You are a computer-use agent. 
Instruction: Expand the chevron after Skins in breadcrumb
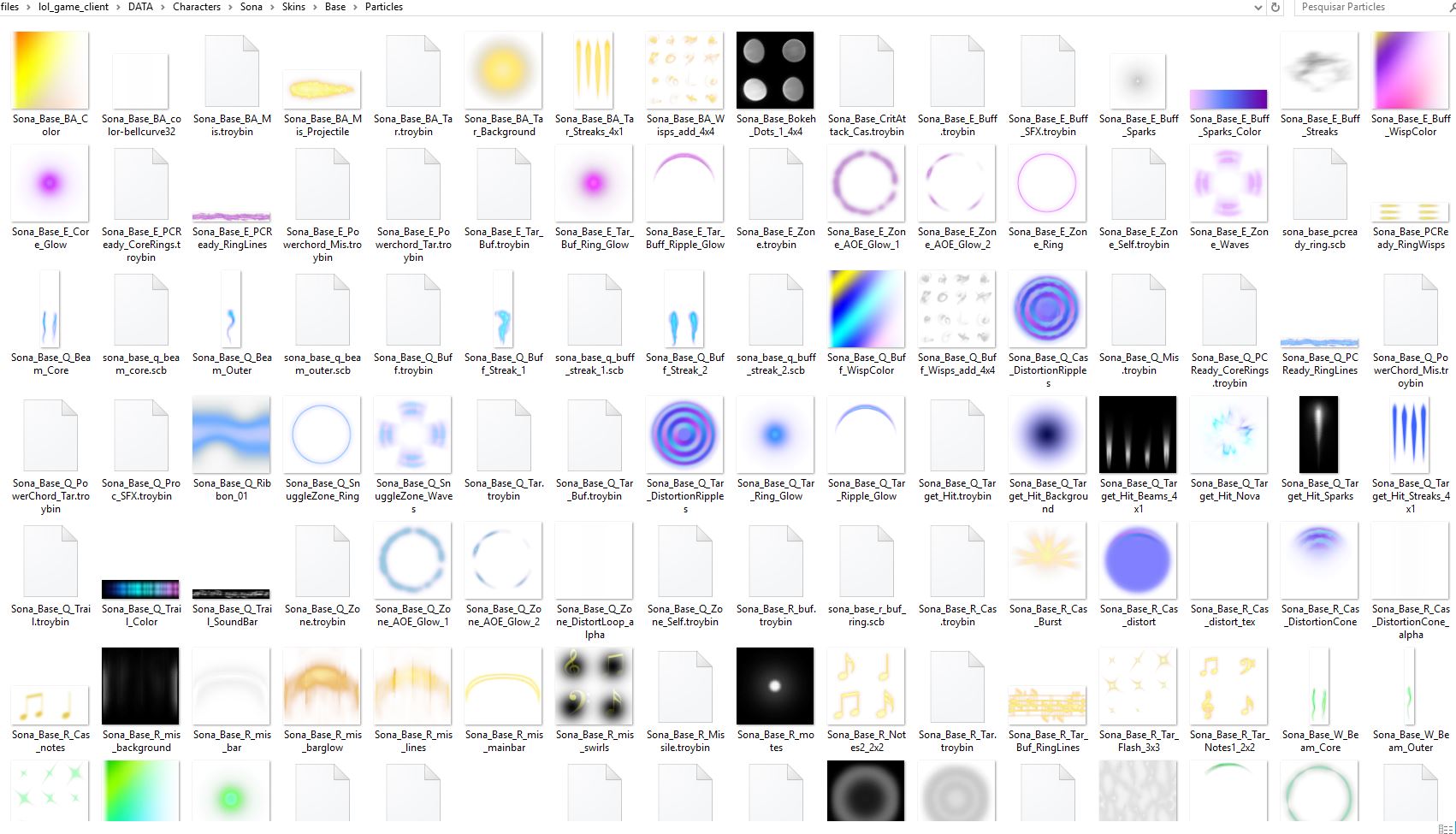(x=315, y=7)
